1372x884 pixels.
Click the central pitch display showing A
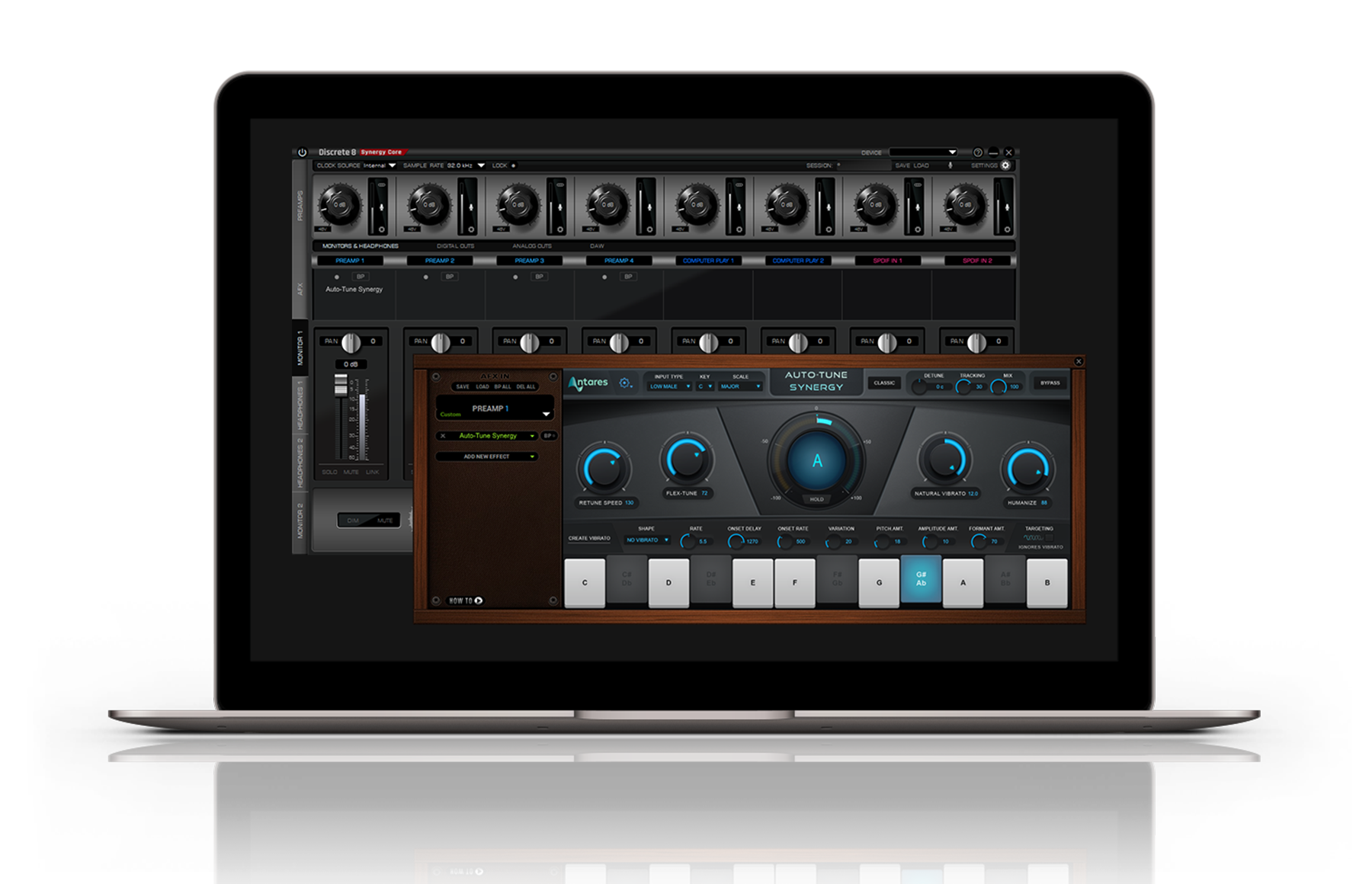pyautogui.click(x=816, y=460)
